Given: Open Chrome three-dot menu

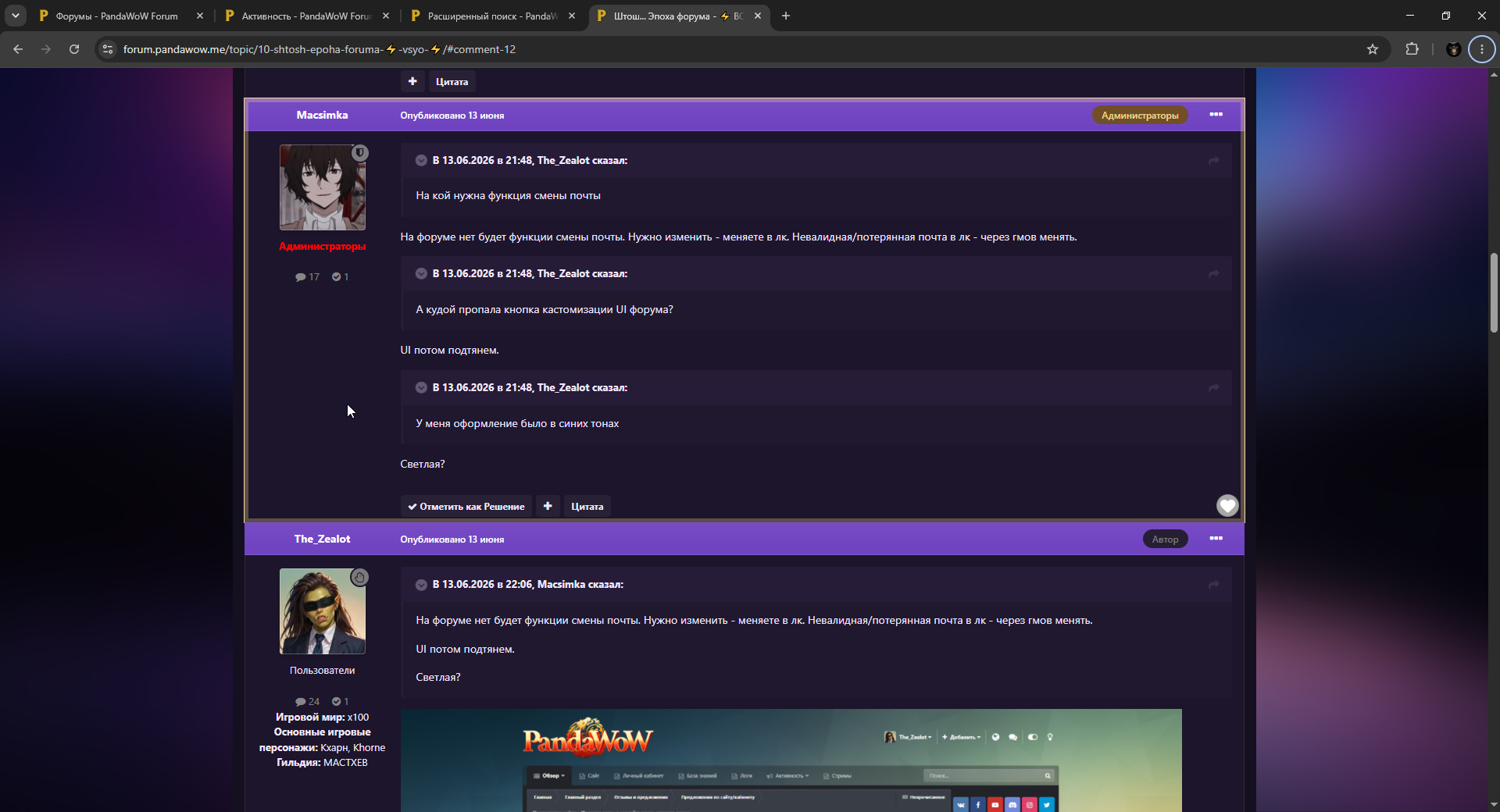Looking at the screenshot, I should pyautogui.click(x=1482, y=49).
